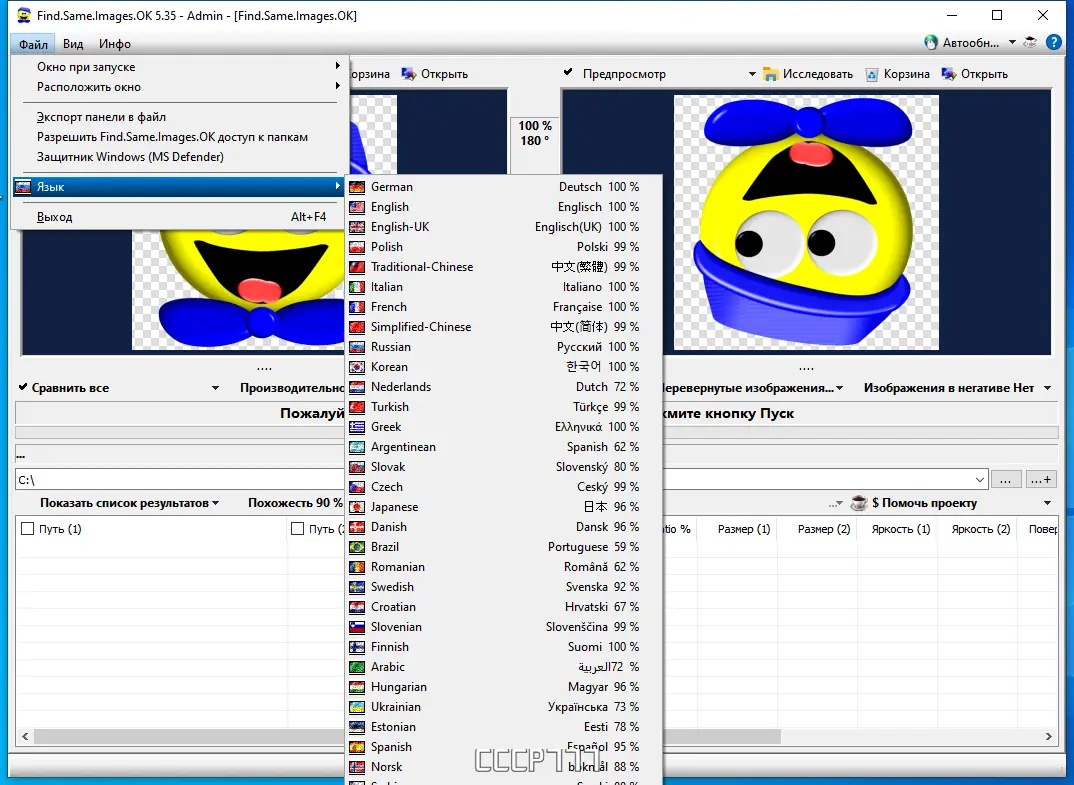Click the Finnish flag icon

click(357, 647)
